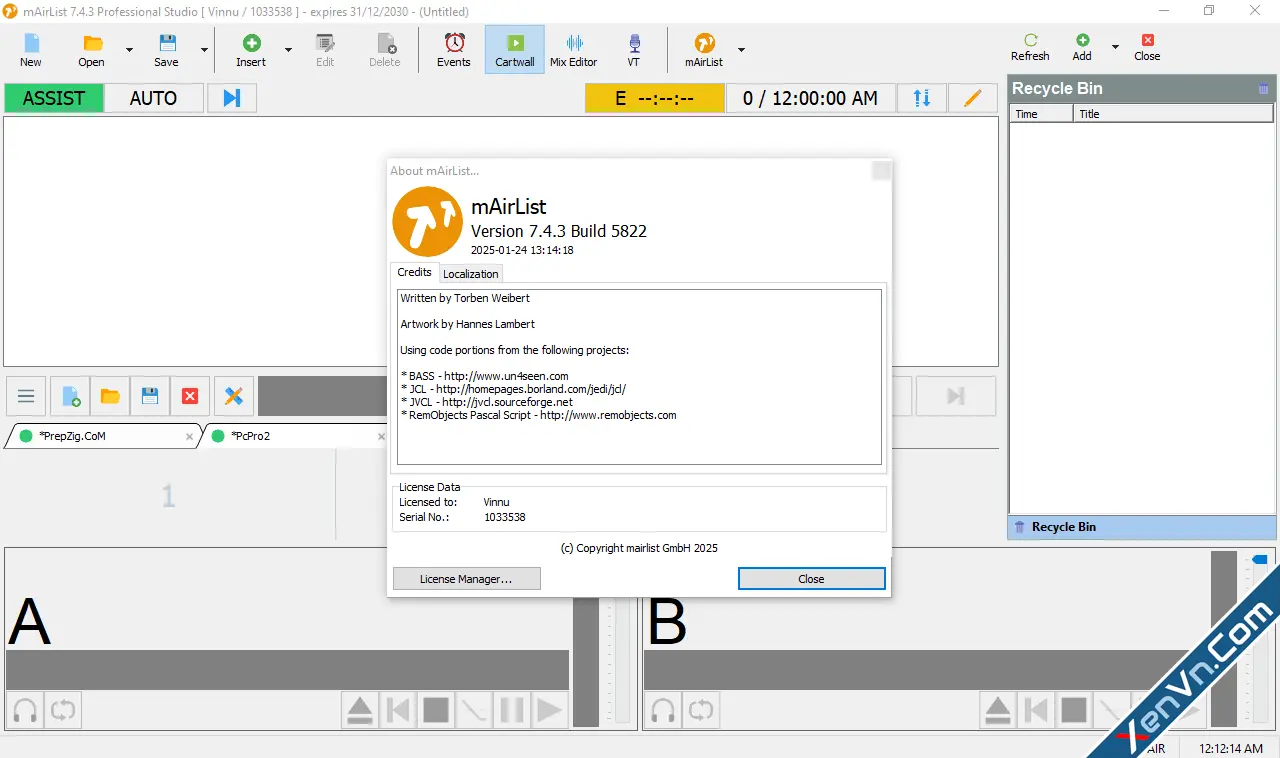Click Player B eject button
The width and height of the screenshot is (1280, 758).
click(x=998, y=711)
